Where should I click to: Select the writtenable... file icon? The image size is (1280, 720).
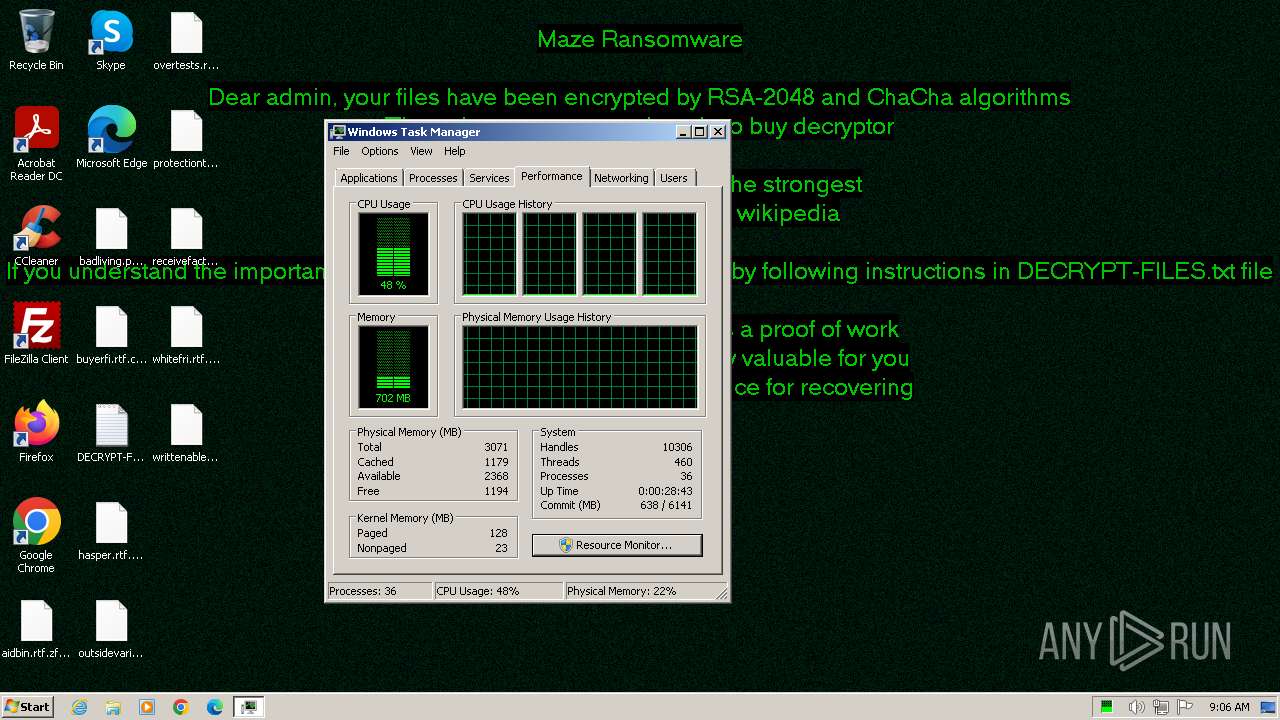[x=186, y=432]
